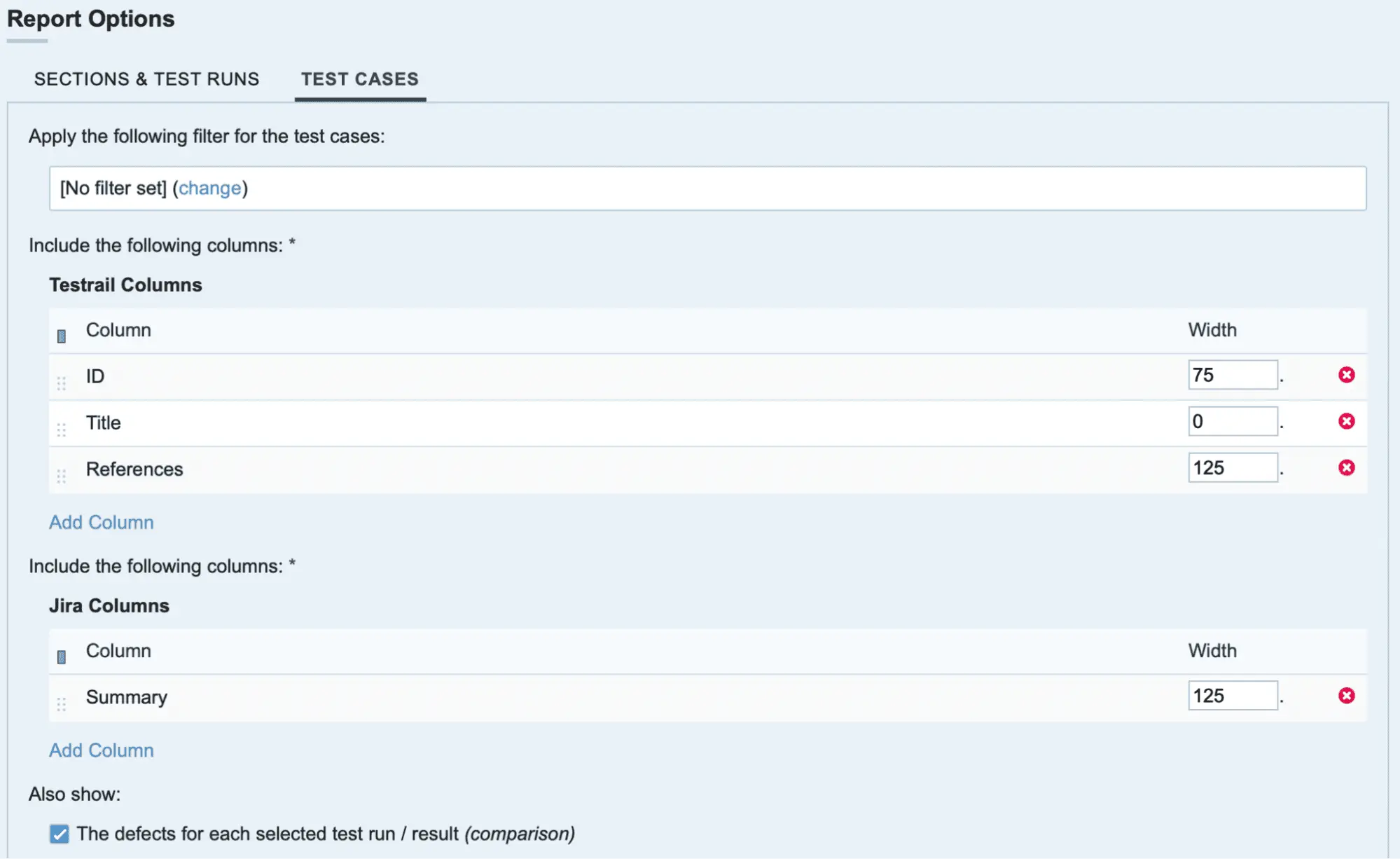
Task: Click the References width input field
Action: point(1233,467)
